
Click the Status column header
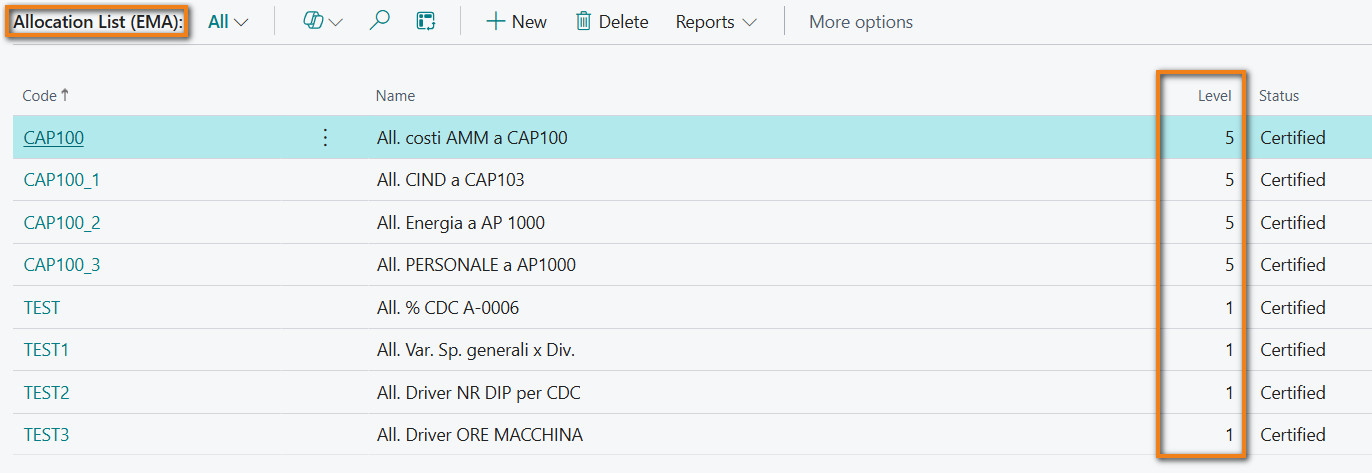click(1279, 96)
